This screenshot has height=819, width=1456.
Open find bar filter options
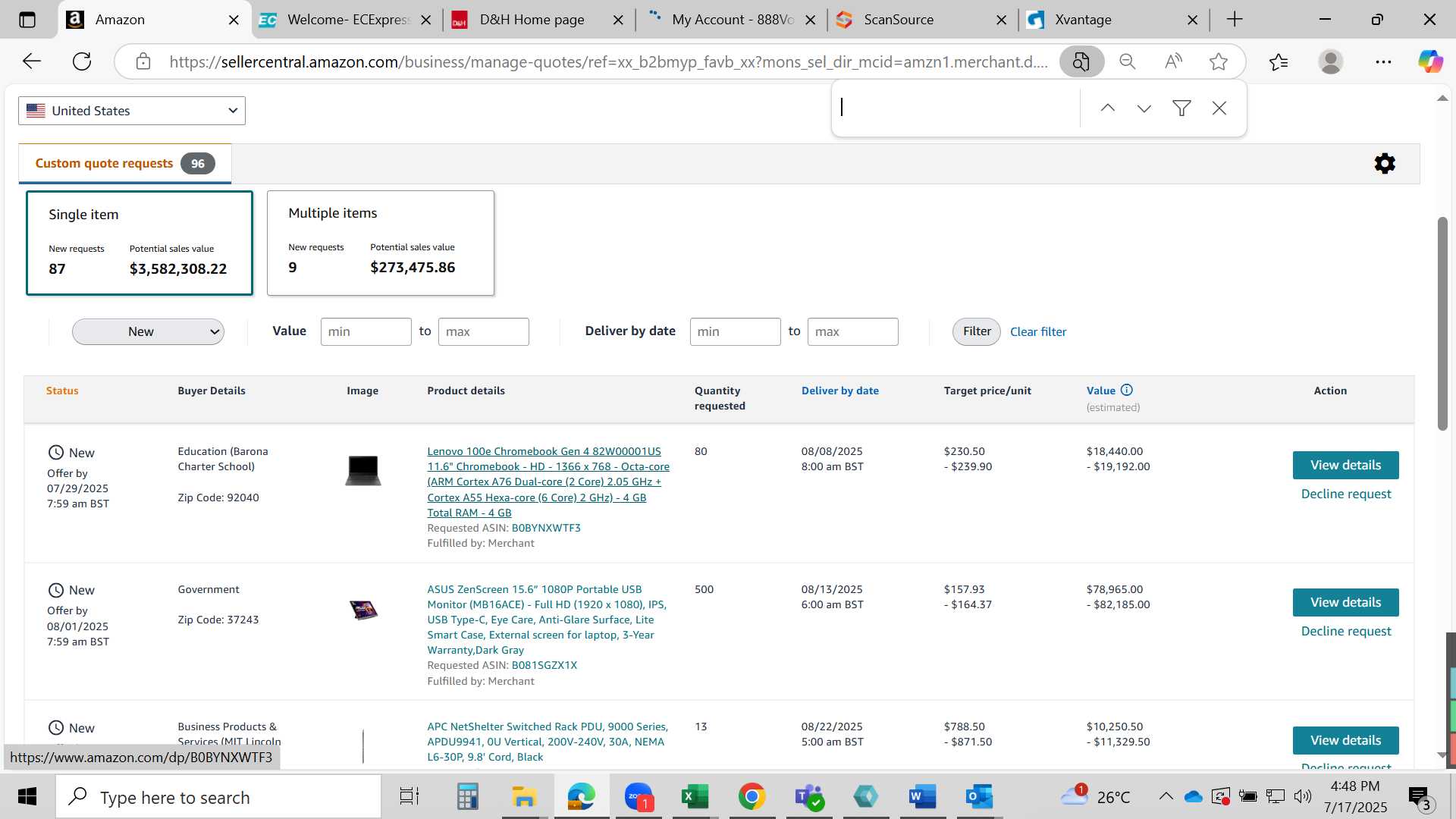point(1181,108)
